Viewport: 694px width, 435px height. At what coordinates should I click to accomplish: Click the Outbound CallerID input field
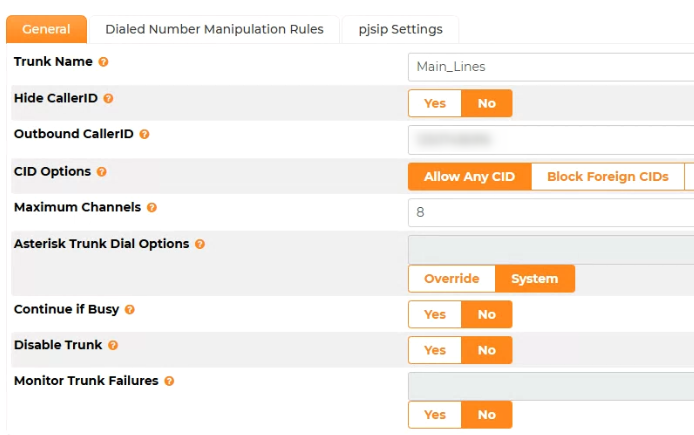point(551,140)
